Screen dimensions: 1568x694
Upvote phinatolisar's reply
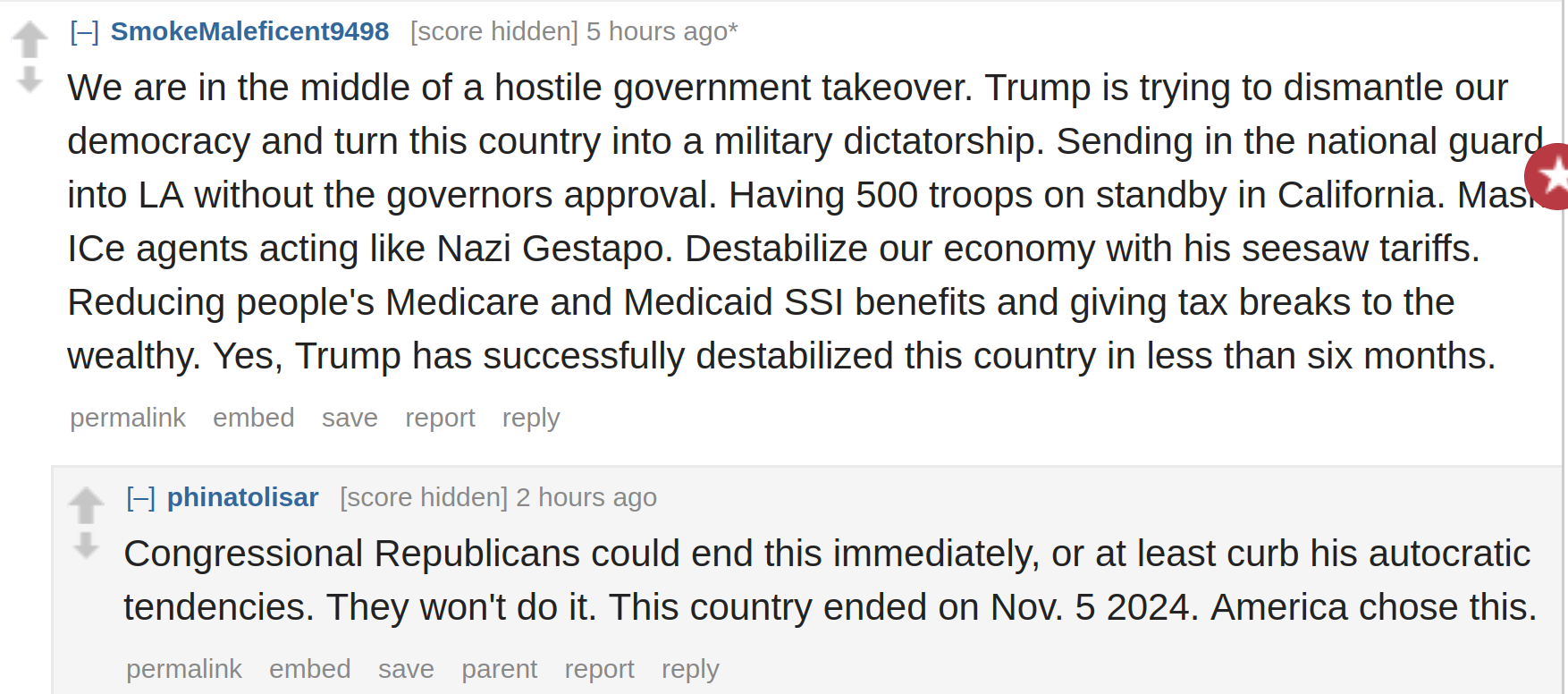pyautogui.click(x=86, y=505)
